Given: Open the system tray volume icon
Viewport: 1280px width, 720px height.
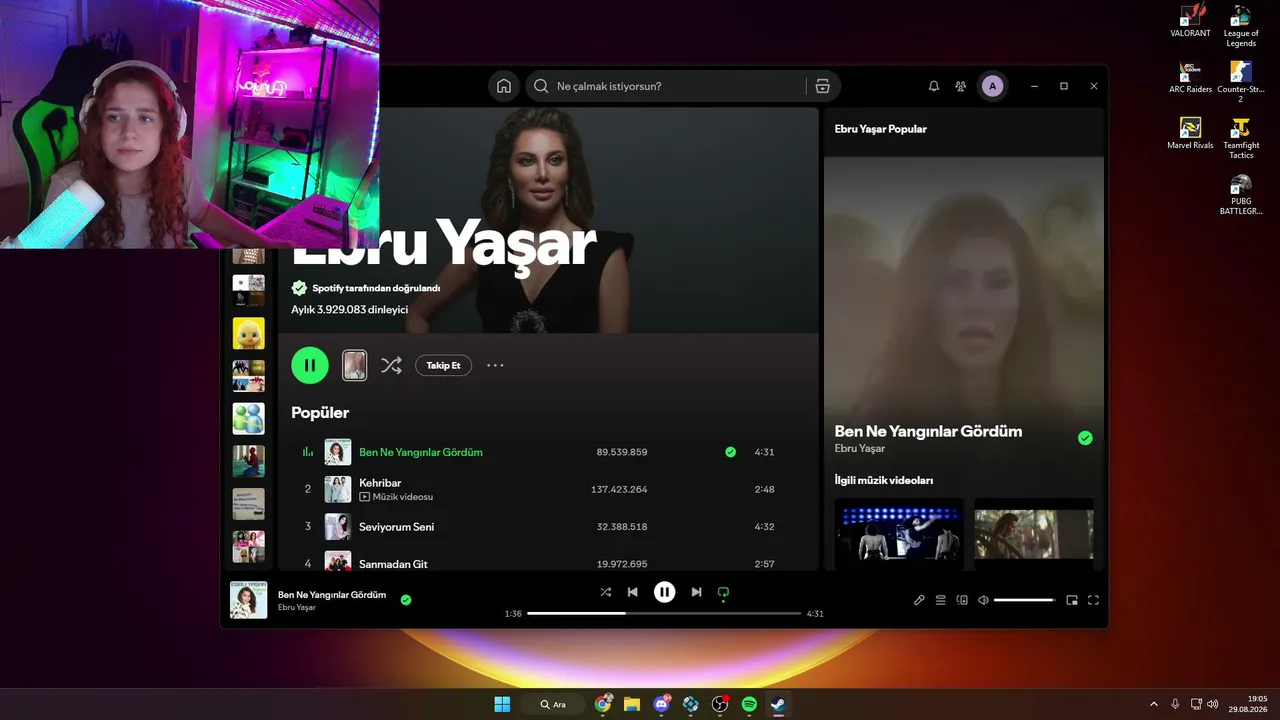Looking at the screenshot, I should tap(1213, 704).
